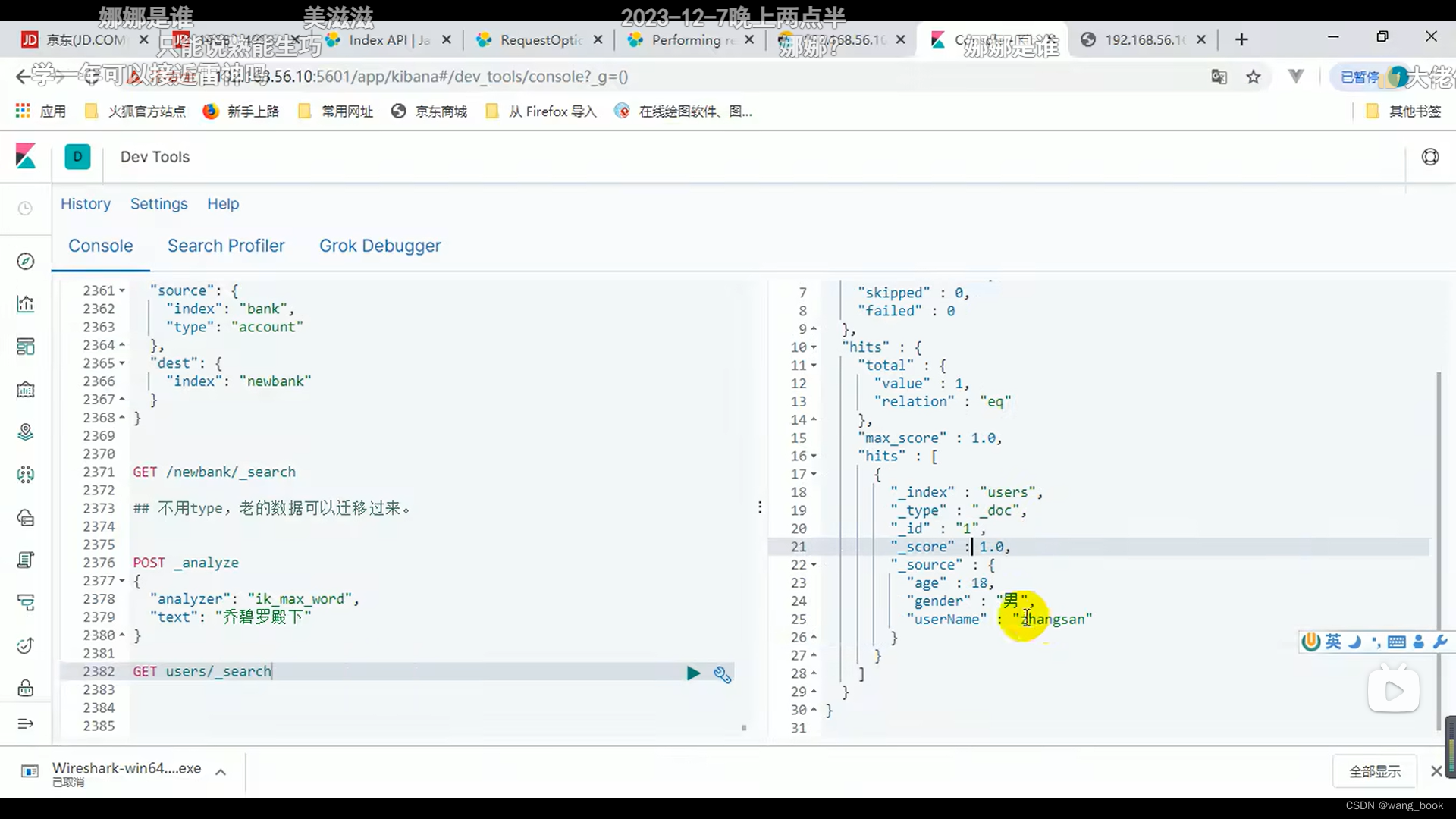Click the 全部显示 show all downloads button
The image size is (1456, 819).
click(1375, 771)
